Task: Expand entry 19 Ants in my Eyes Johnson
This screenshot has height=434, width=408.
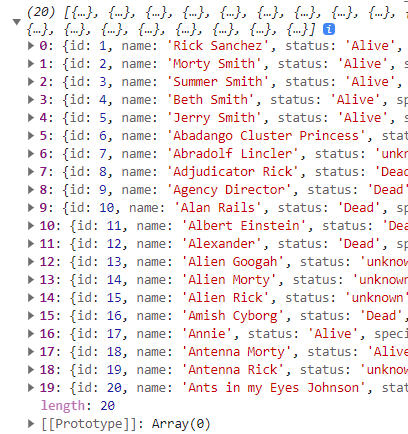Action: point(31,387)
